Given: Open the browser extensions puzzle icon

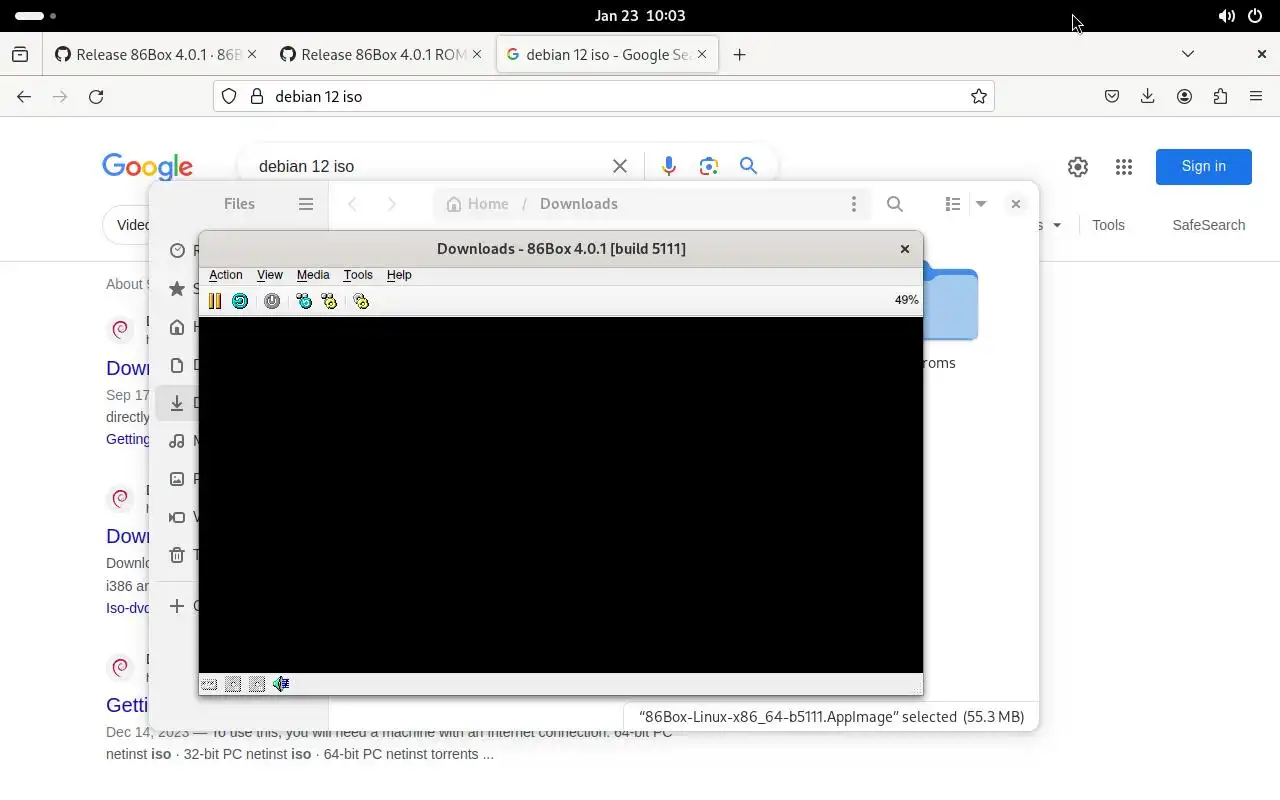Looking at the screenshot, I should pos(1220,97).
